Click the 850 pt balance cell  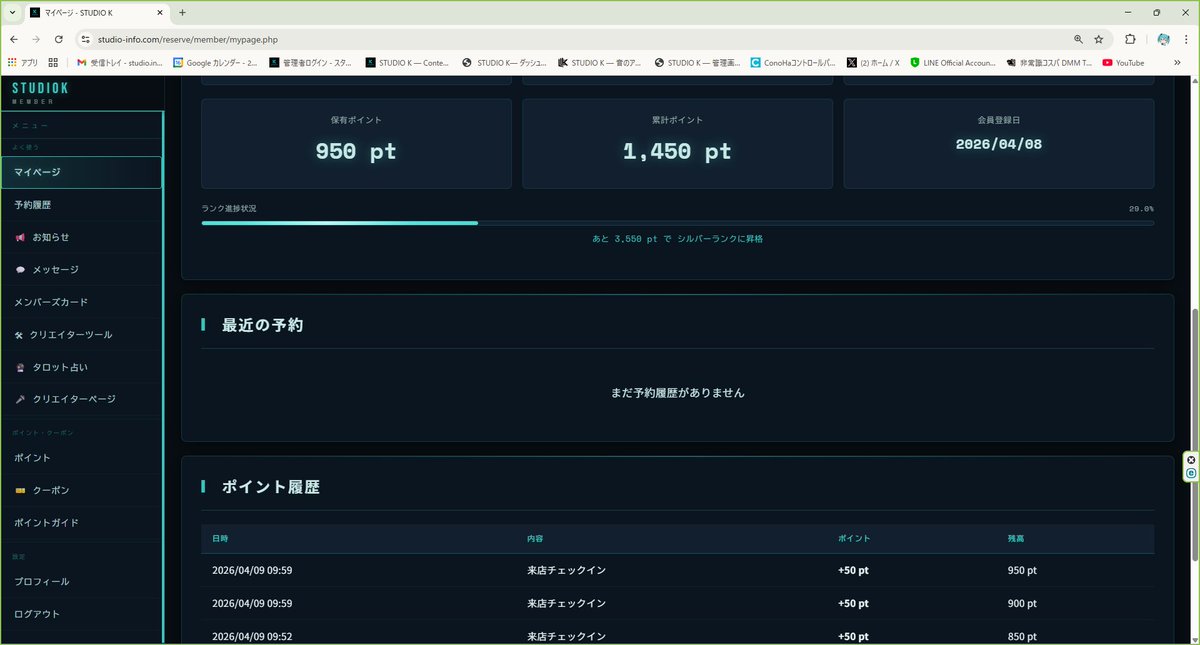1022,636
